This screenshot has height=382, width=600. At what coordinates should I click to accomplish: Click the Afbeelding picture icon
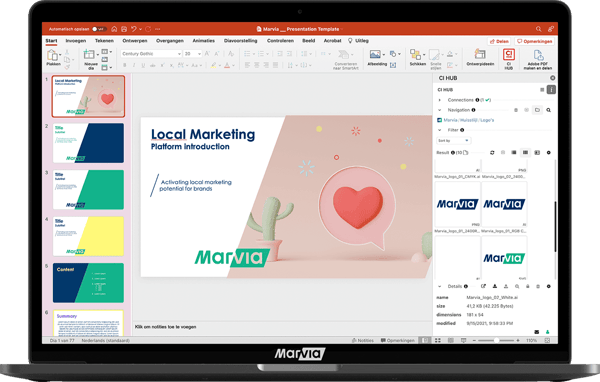pyautogui.click(x=375, y=54)
